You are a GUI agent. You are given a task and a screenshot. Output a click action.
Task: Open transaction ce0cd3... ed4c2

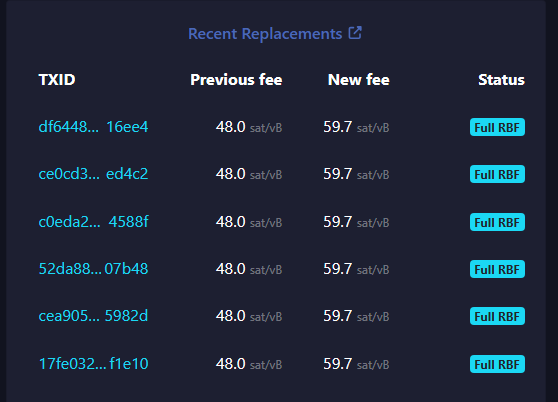click(x=93, y=174)
